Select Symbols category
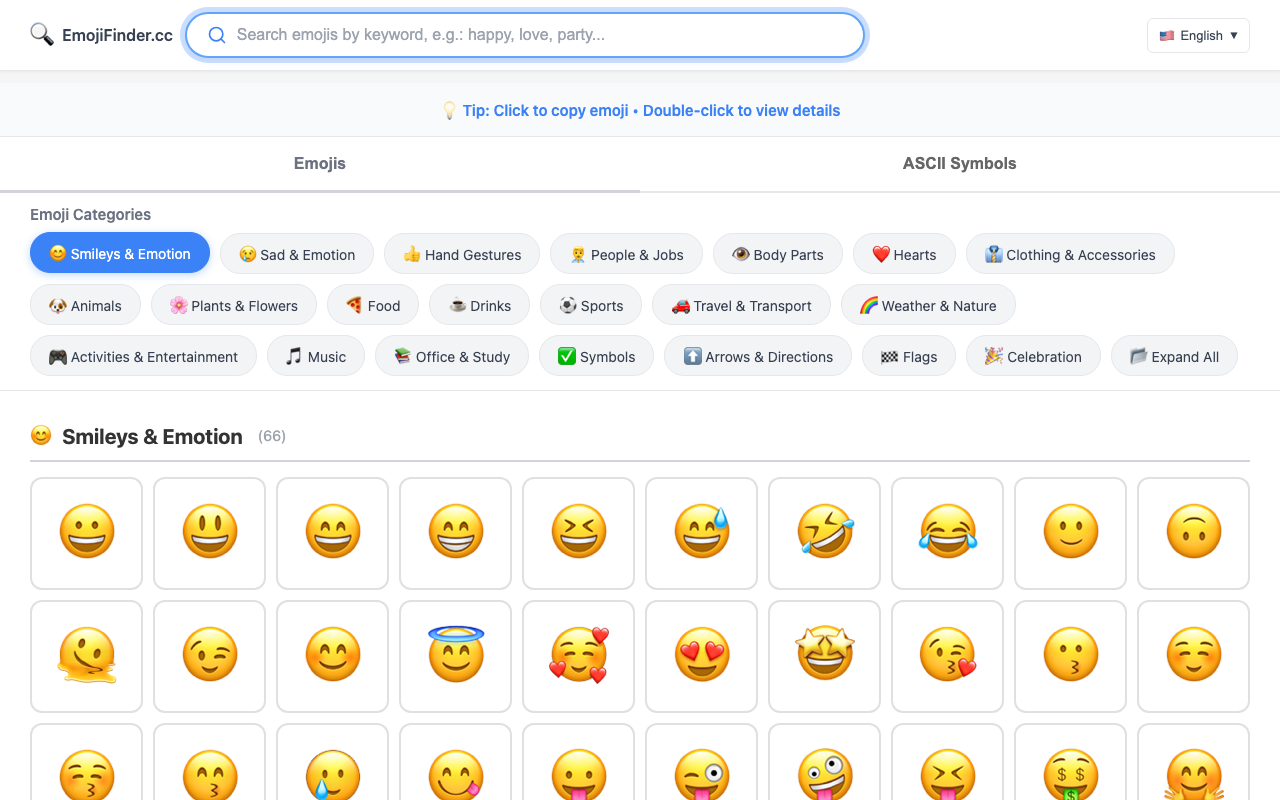1280x800 pixels. click(596, 356)
